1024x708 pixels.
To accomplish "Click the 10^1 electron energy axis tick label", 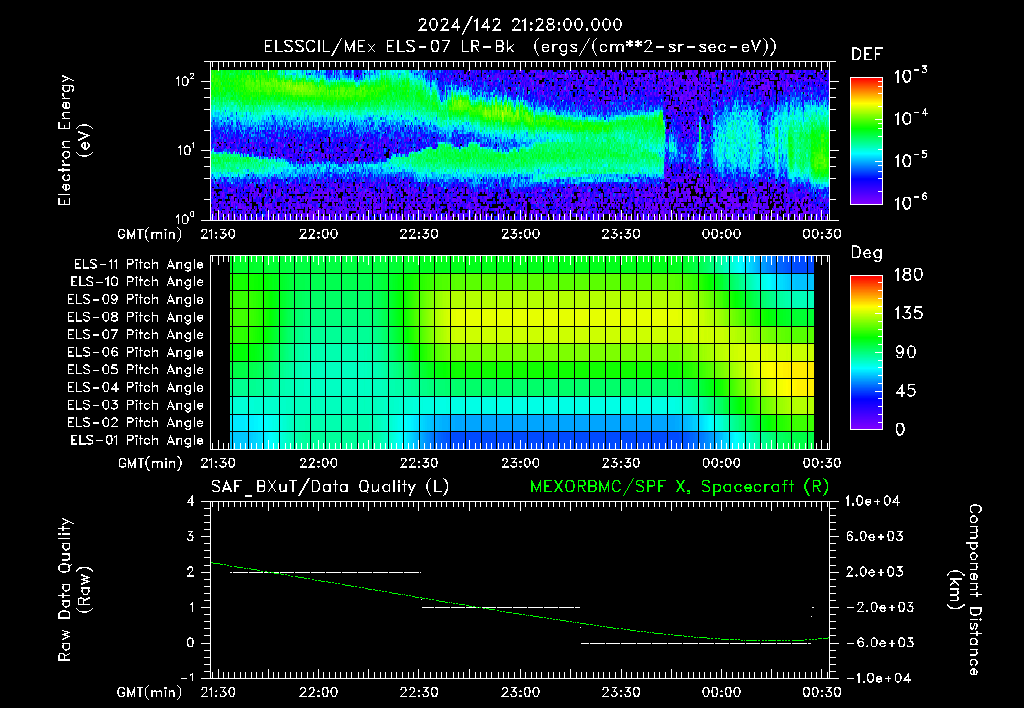I will pos(185,150).
